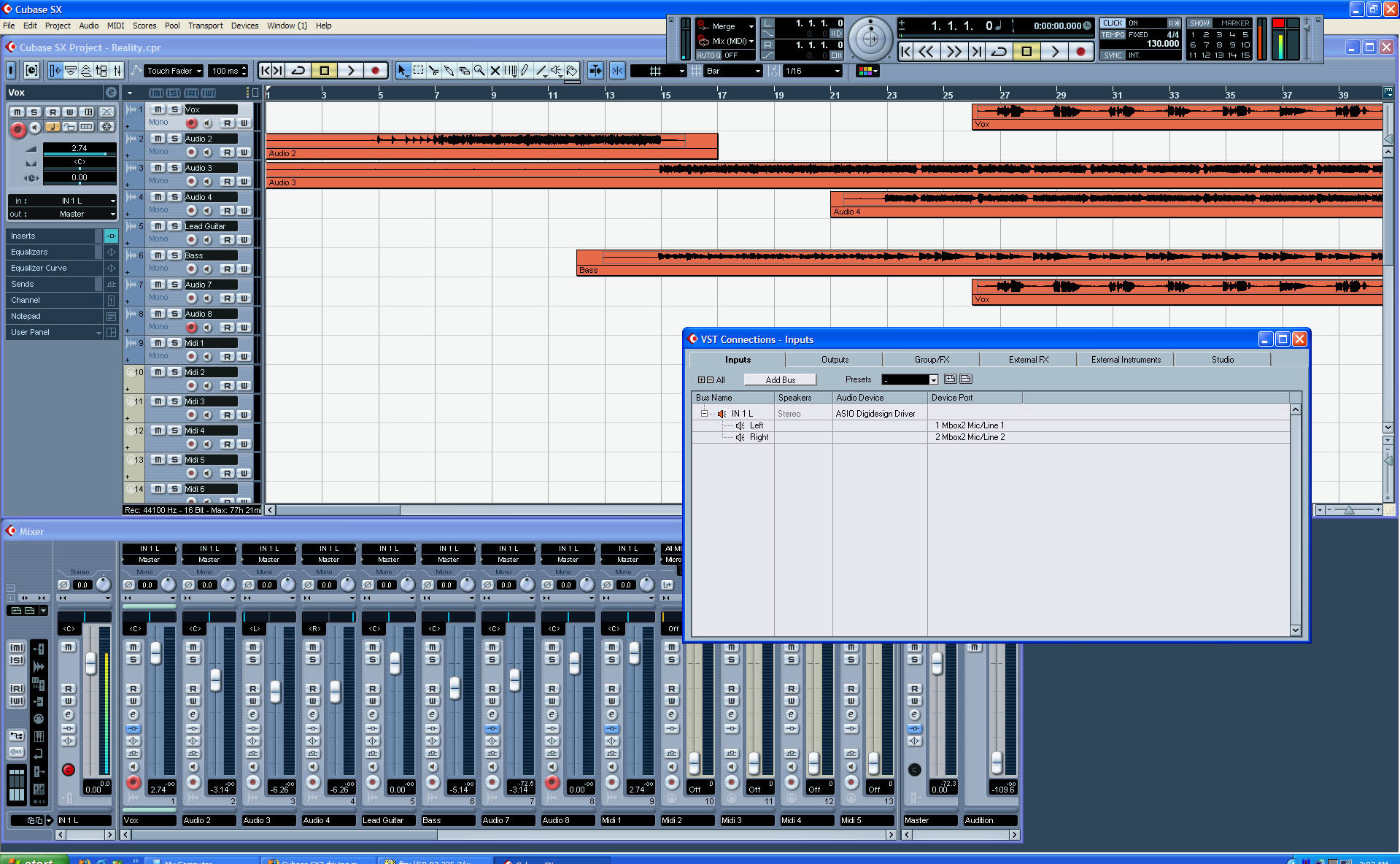1400x864 pixels.
Task: Click Rewind in the Transport panel
Action: 926,51
